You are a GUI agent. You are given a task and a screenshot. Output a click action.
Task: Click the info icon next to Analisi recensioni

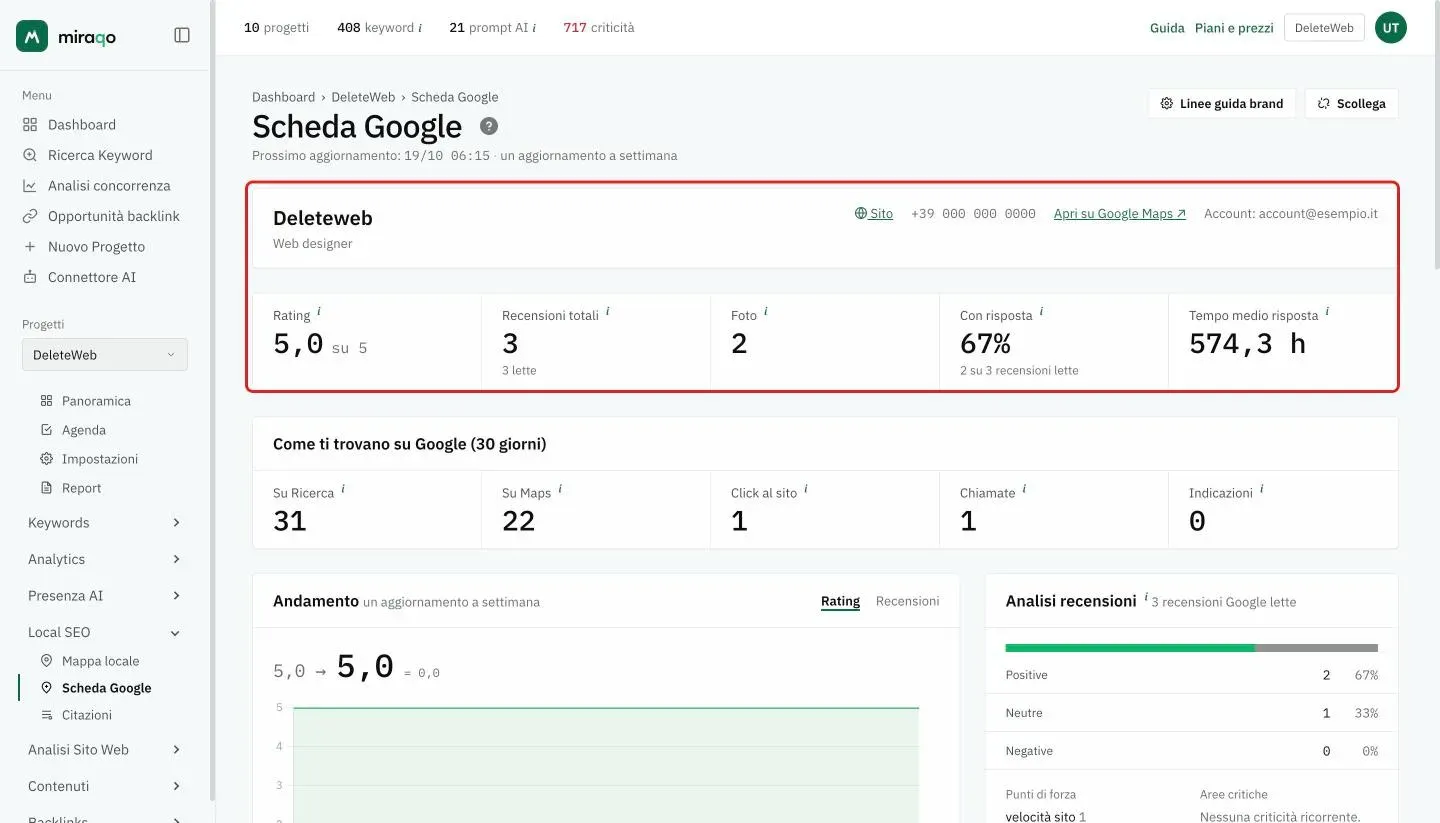click(x=1146, y=598)
